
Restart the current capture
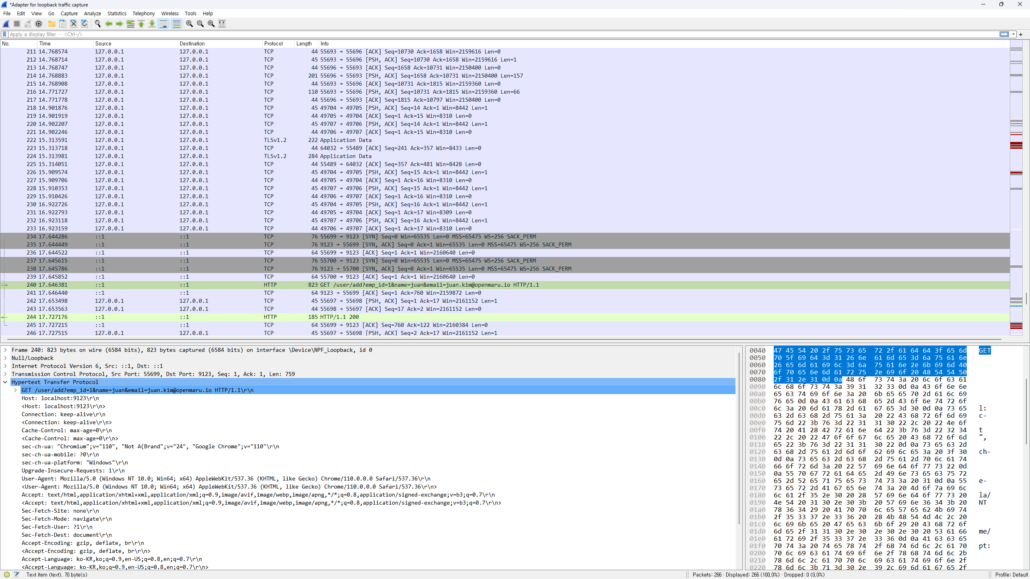pos(28,23)
